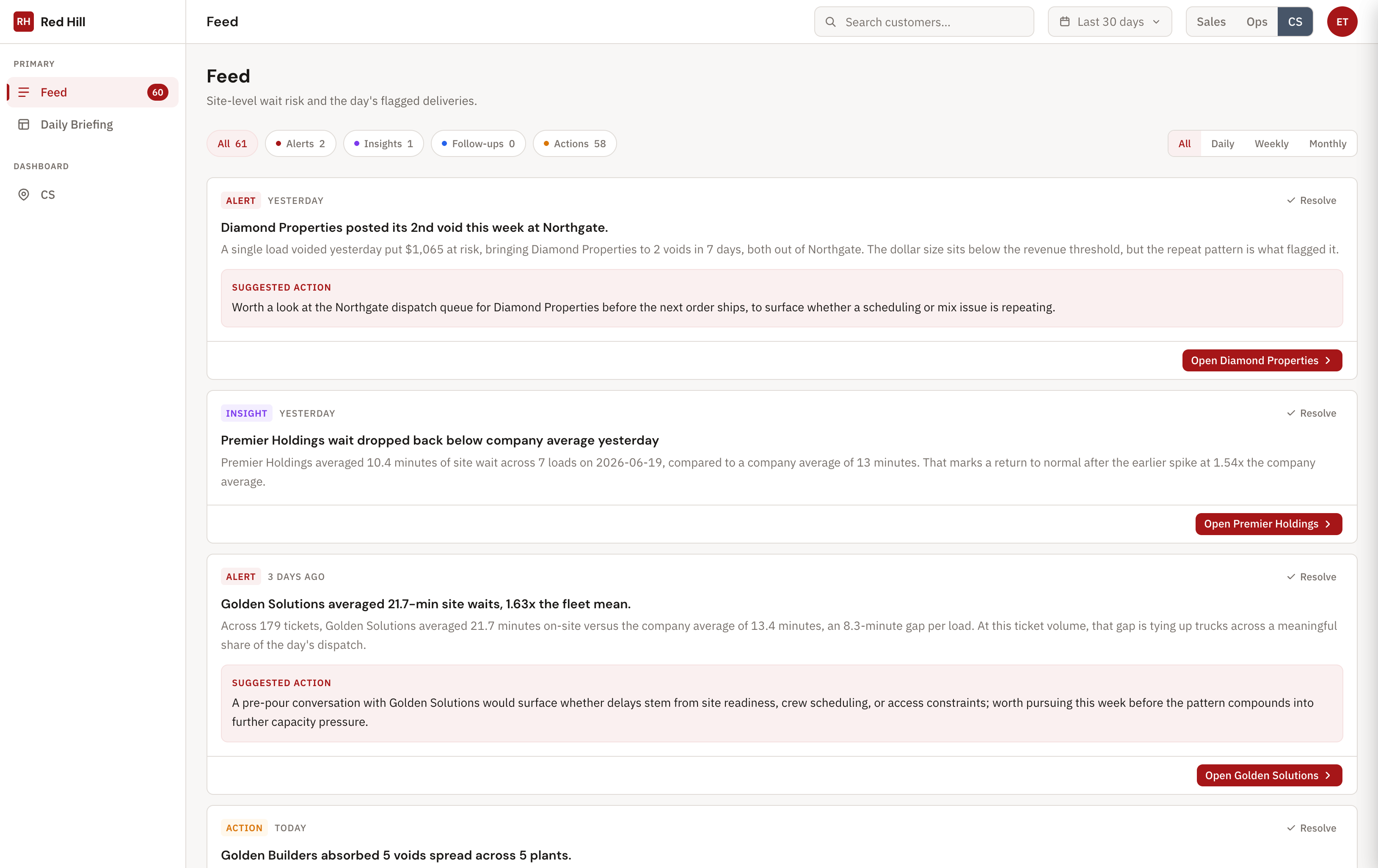Click the RH Red Hill logo icon

(23, 22)
